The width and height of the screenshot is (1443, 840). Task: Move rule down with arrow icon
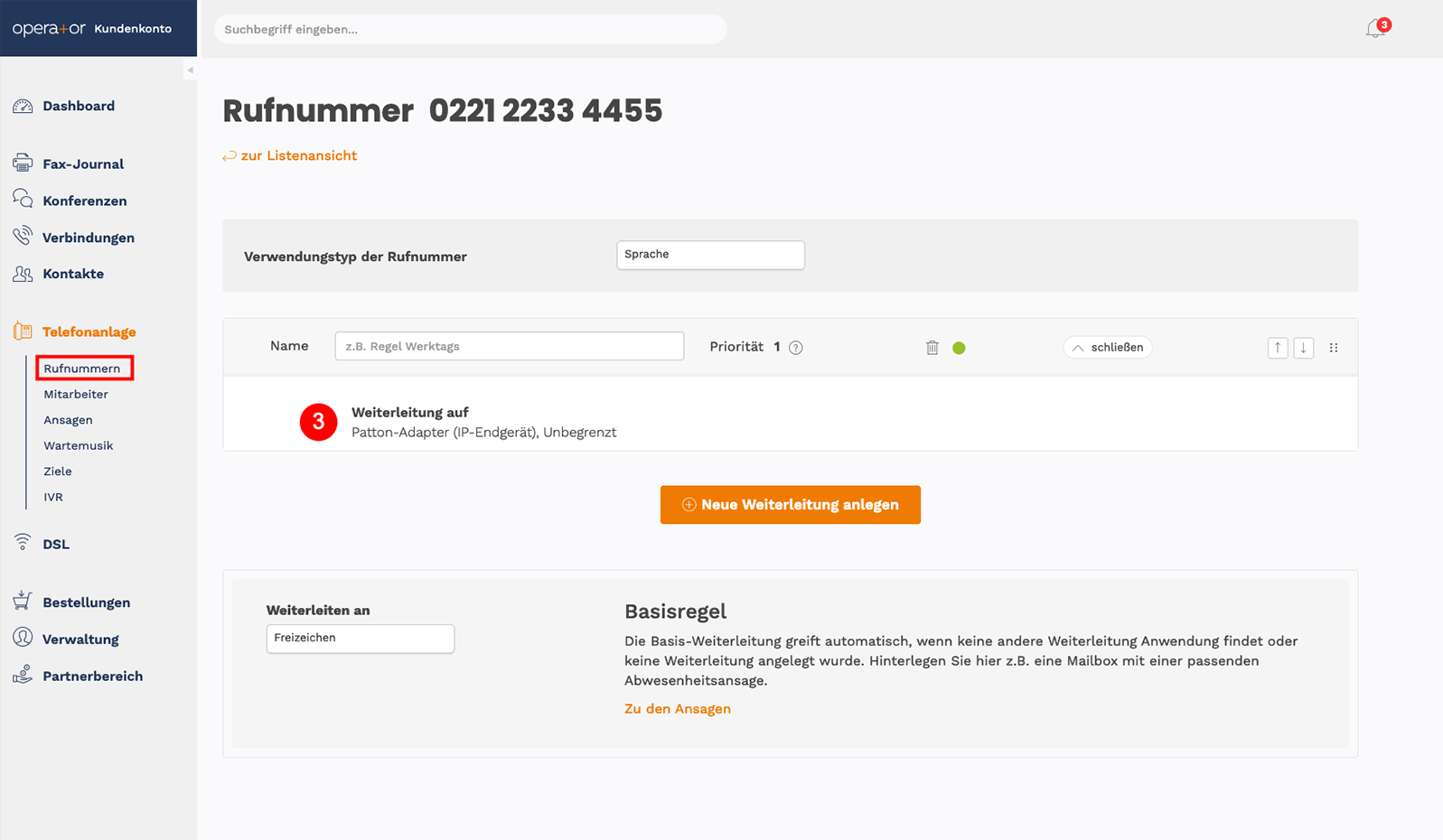[1304, 348]
